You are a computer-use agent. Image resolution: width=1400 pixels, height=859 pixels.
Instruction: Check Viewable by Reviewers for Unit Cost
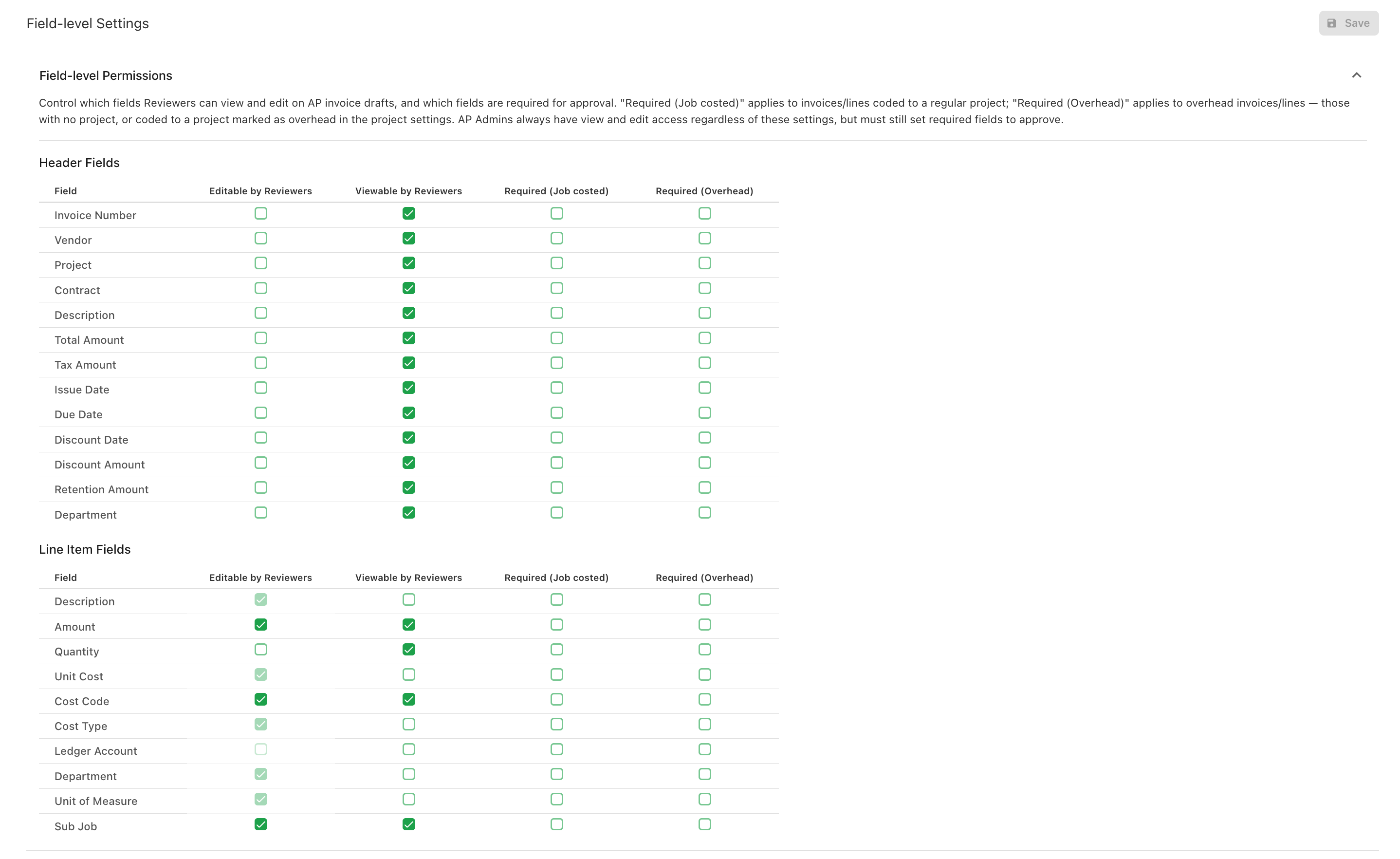click(x=408, y=674)
